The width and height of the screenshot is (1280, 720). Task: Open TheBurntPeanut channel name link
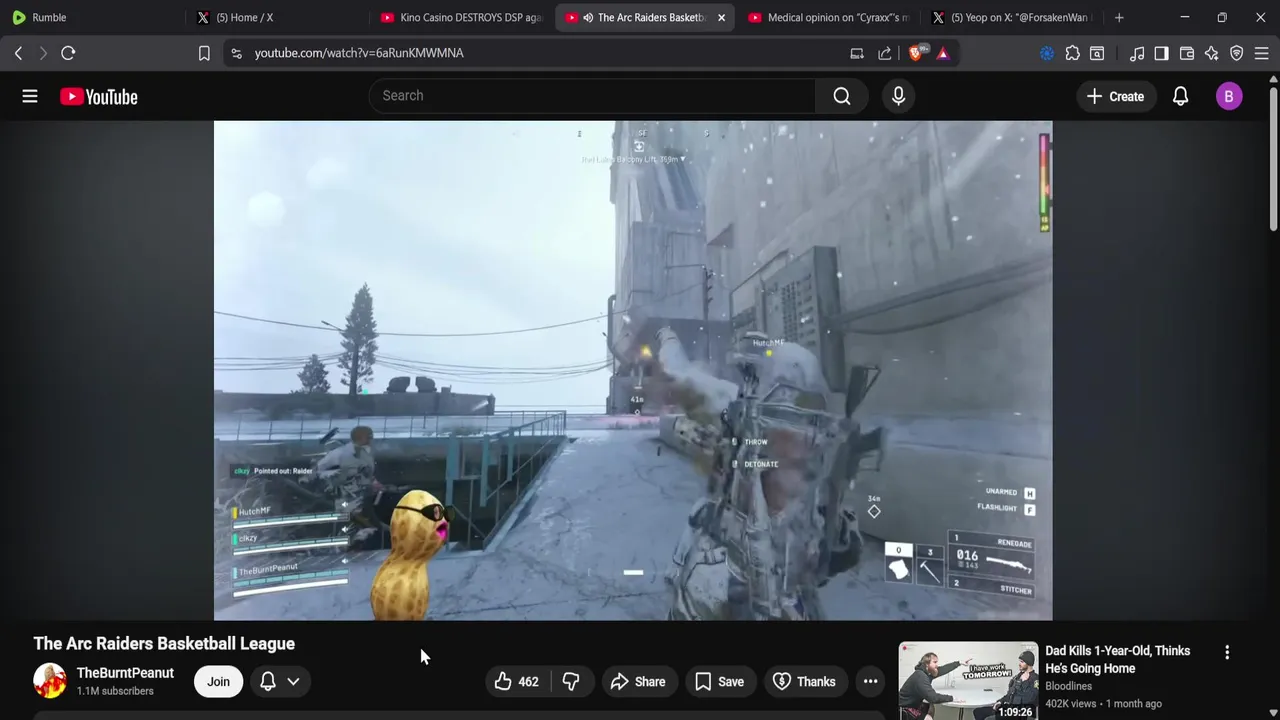125,673
